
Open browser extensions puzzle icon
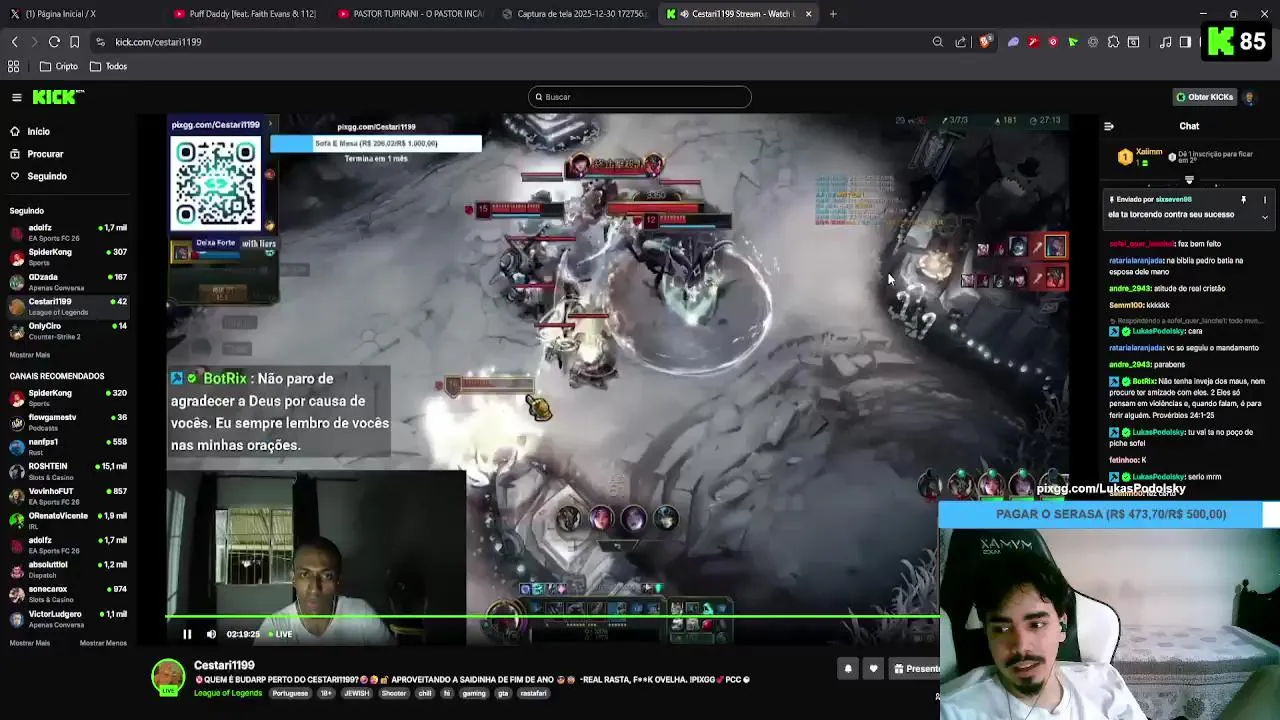tap(1113, 42)
